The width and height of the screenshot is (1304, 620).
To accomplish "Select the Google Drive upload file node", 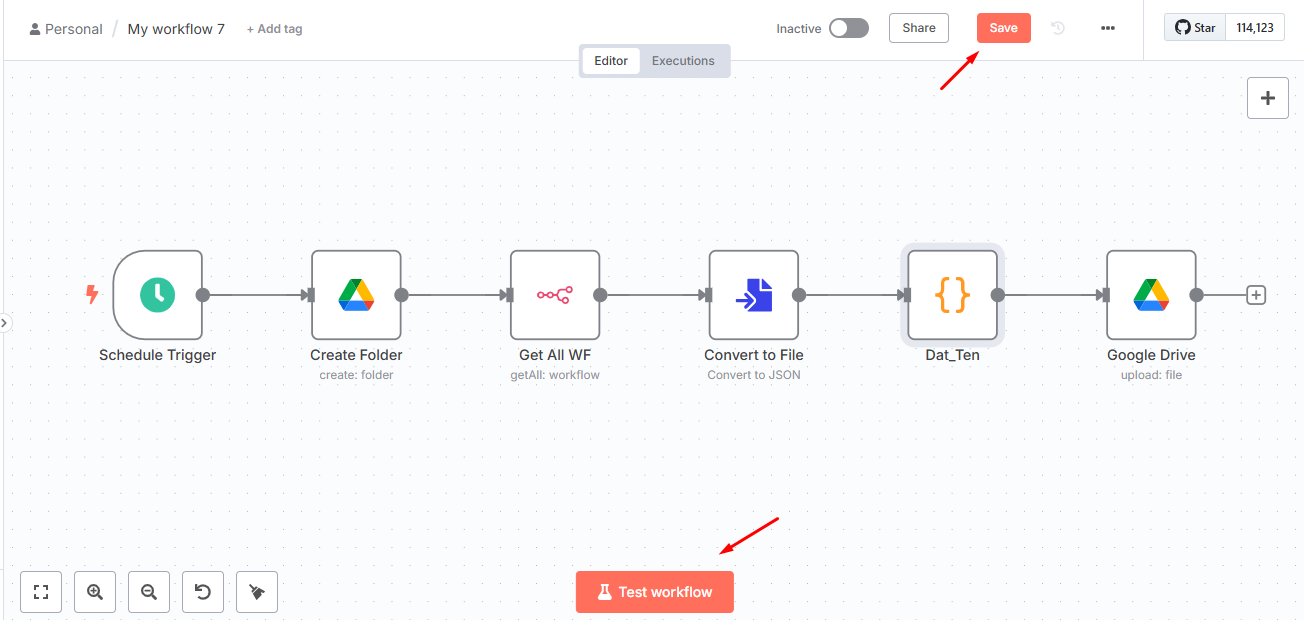I will click(1151, 294).
